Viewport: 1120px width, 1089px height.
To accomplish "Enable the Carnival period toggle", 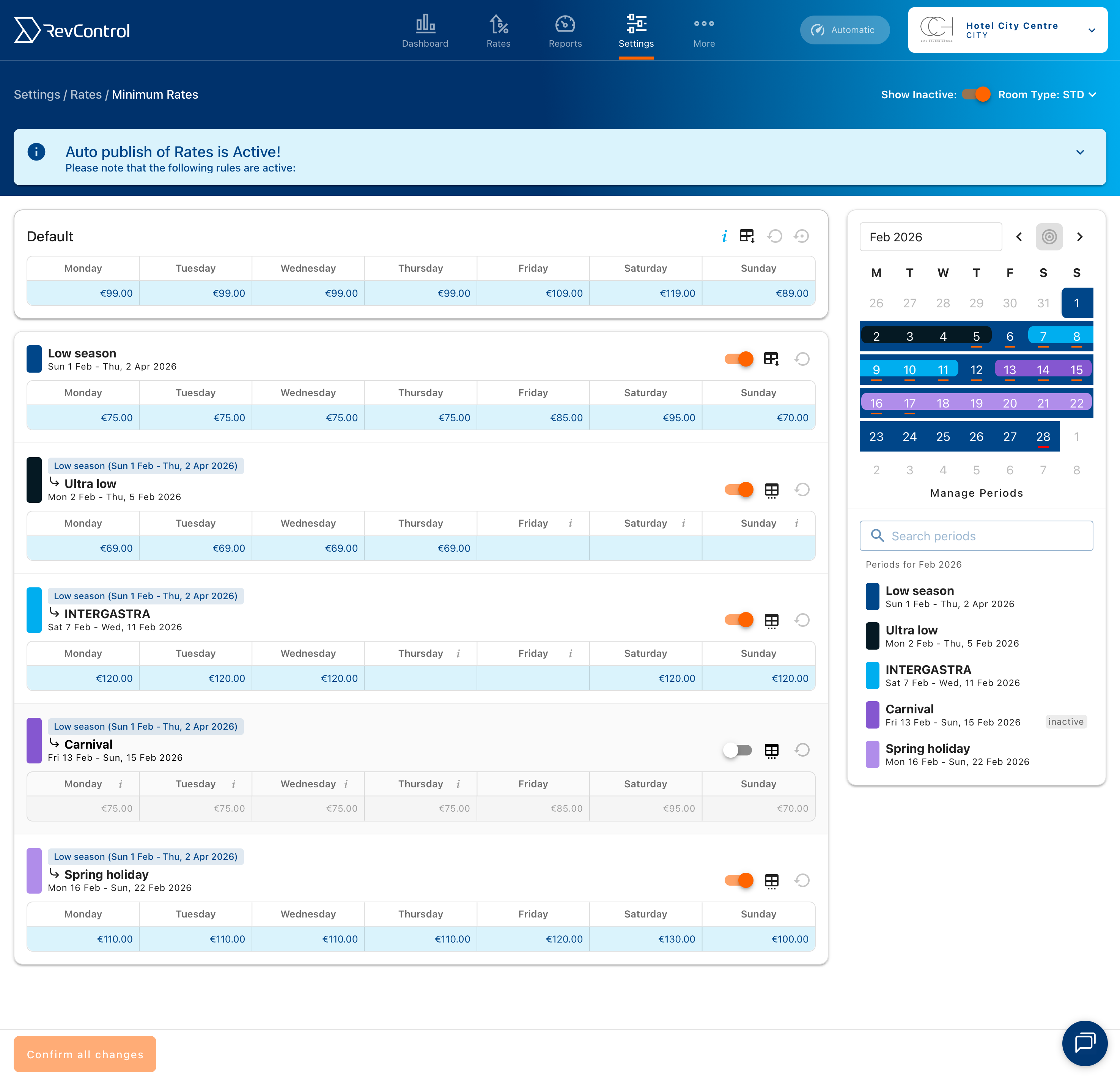I will point(737,751).
